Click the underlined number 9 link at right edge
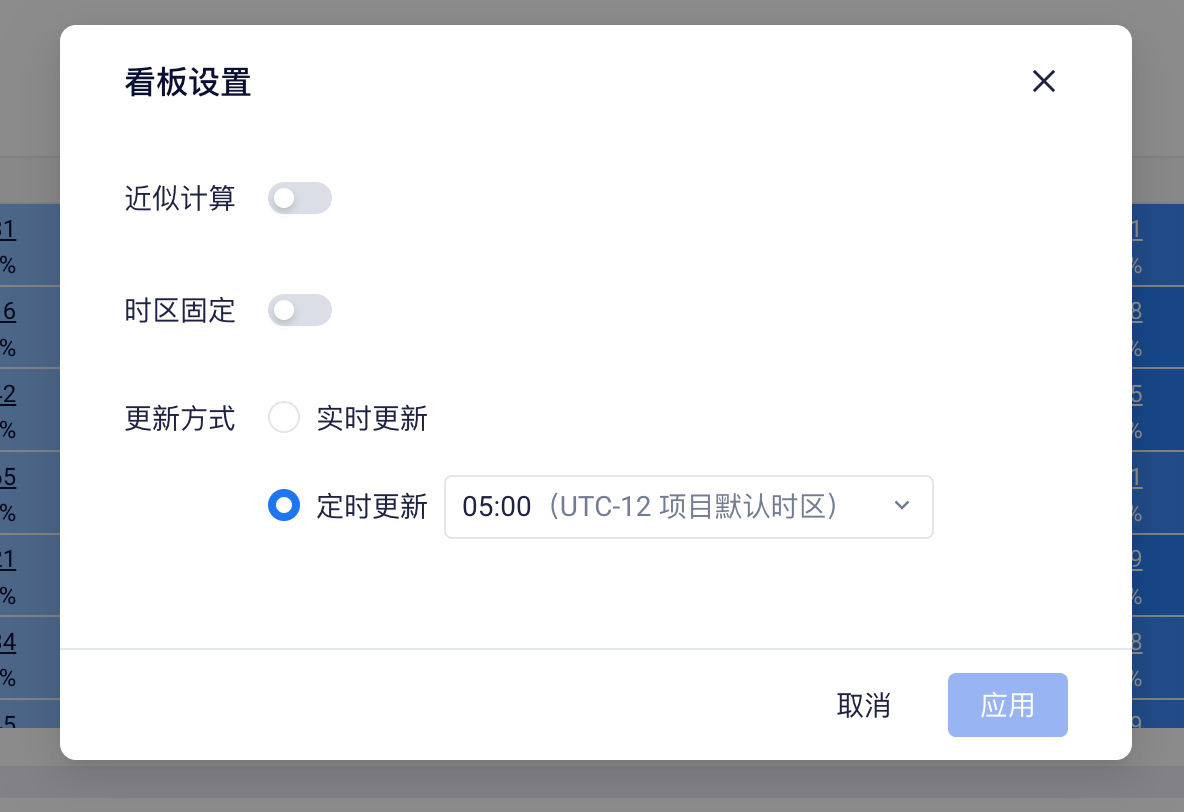Screen dimensions: 1184x812 pyautogui.click(x=1136, y=558)
